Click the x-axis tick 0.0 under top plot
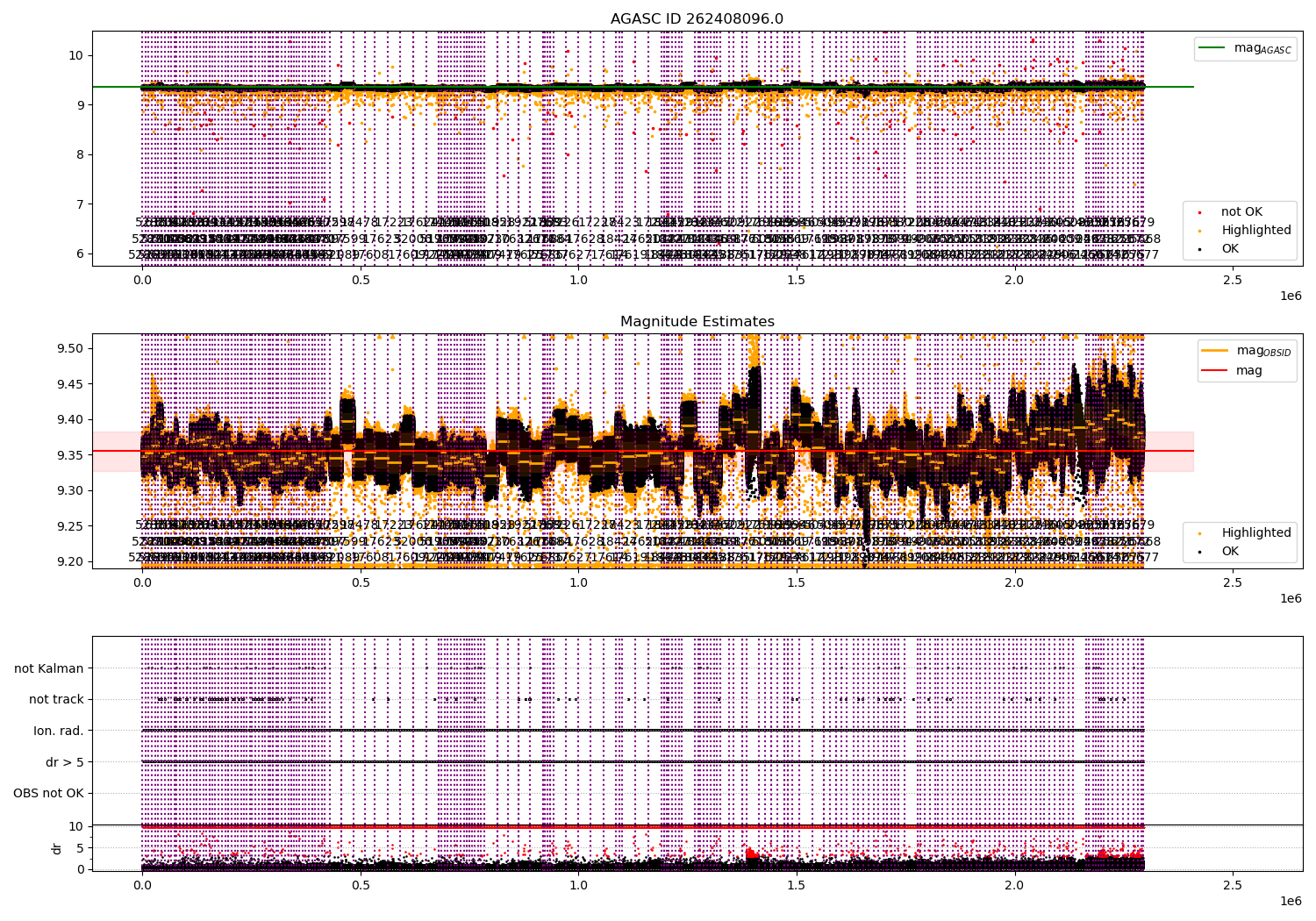 coord(141,280)
